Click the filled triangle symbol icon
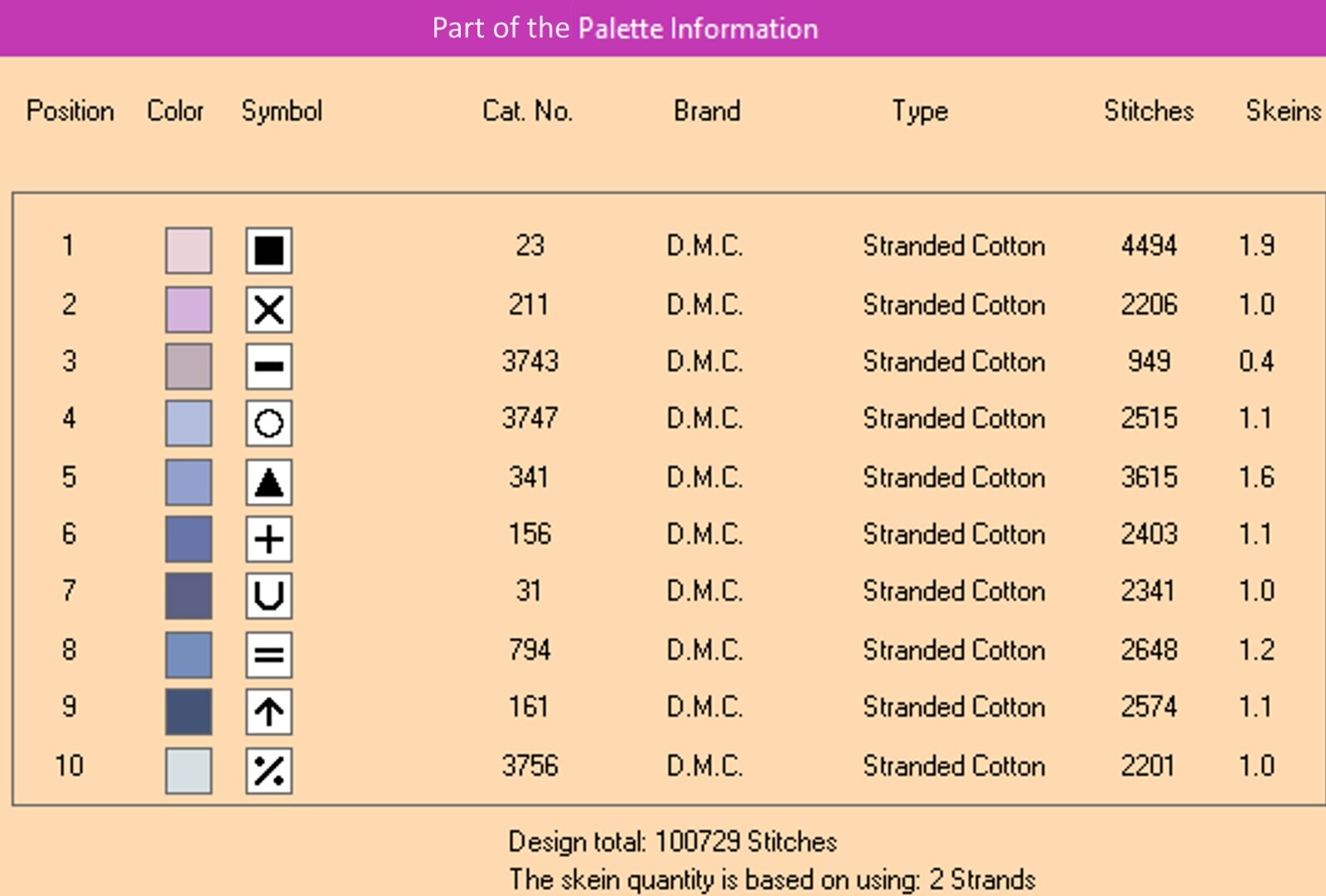This screenshot has height=896, width=1326. (x=269, y=482)
